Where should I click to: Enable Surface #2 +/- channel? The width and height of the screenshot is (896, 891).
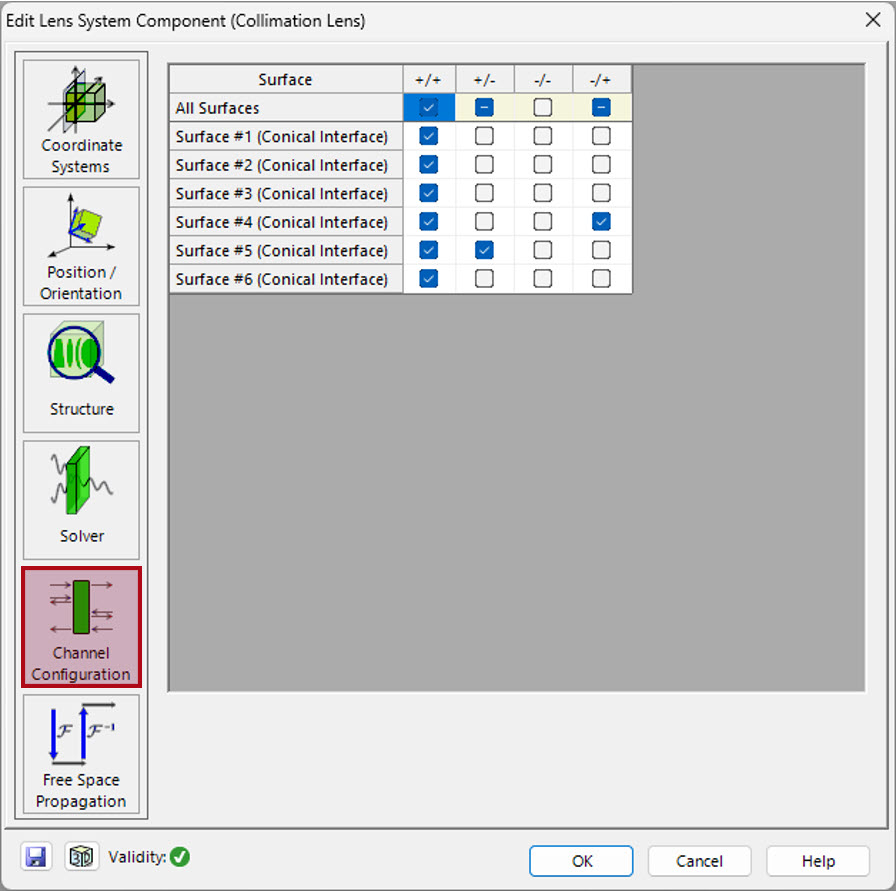(x=484, y=165)
